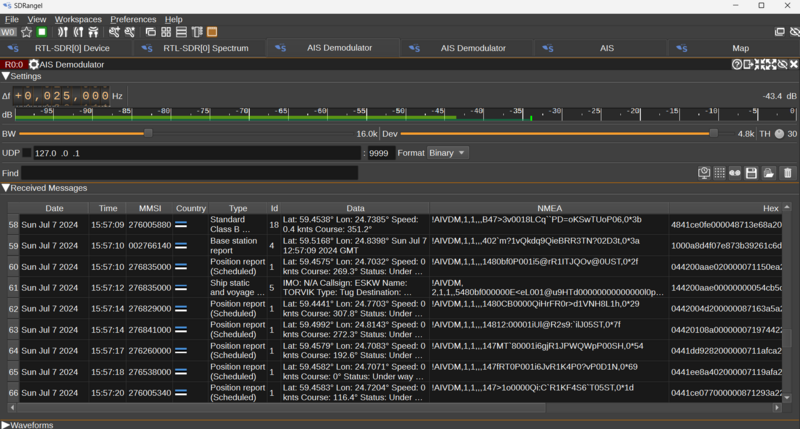Image resolution: width=800 pixels, height=429 pixels.
Task: Clear messages with trash icon
Action: click(x=788, y=173)
